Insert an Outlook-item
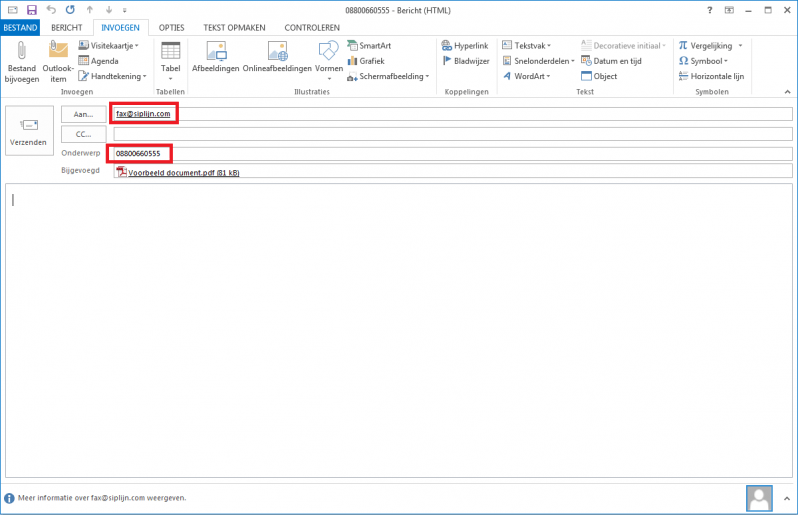This screenshot has width=798, height=516. click(58, 62)
